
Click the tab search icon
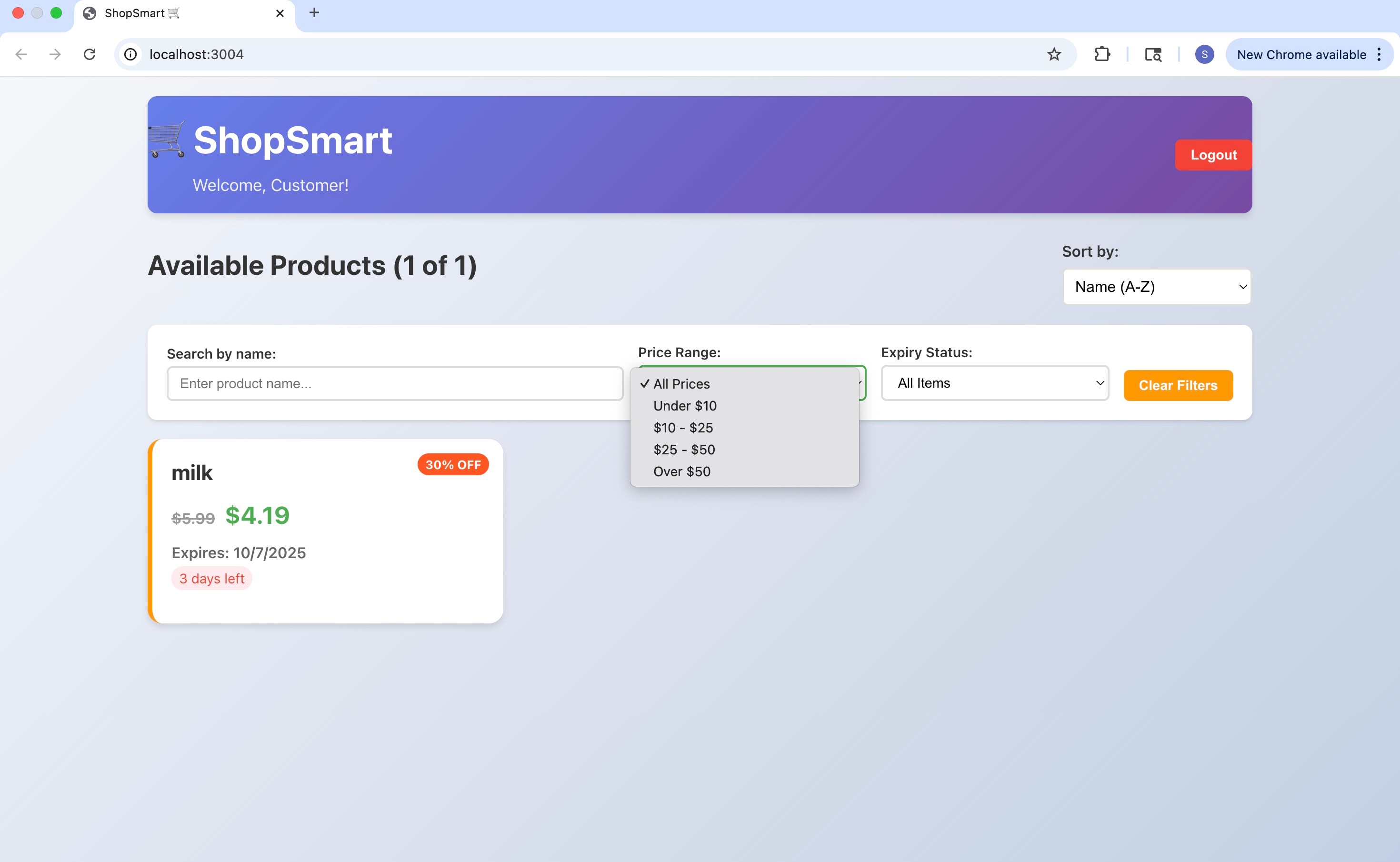1152,54
